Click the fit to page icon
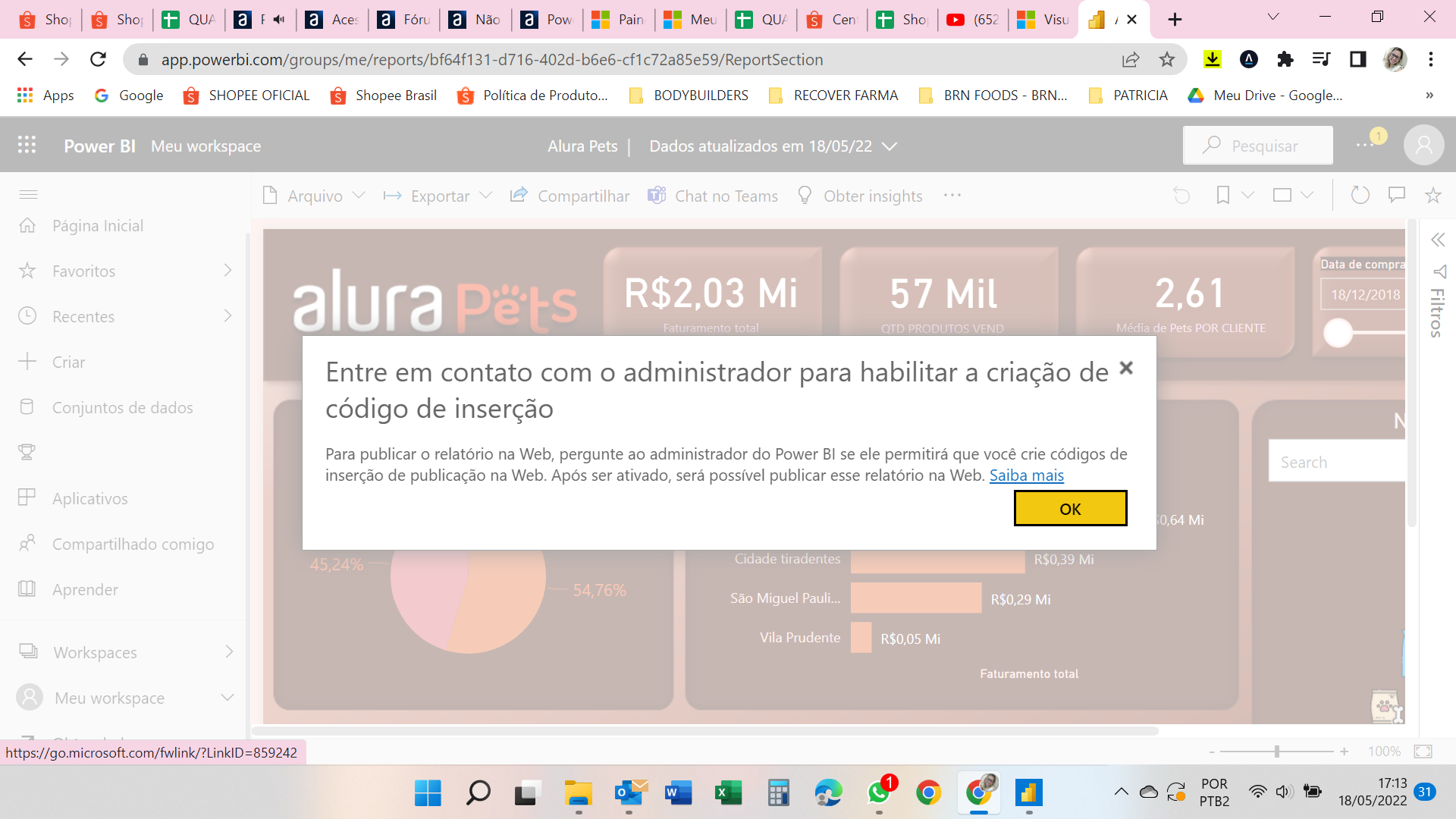The width and height of the screenshot is (1456, 819). [x=1423, y=752]
